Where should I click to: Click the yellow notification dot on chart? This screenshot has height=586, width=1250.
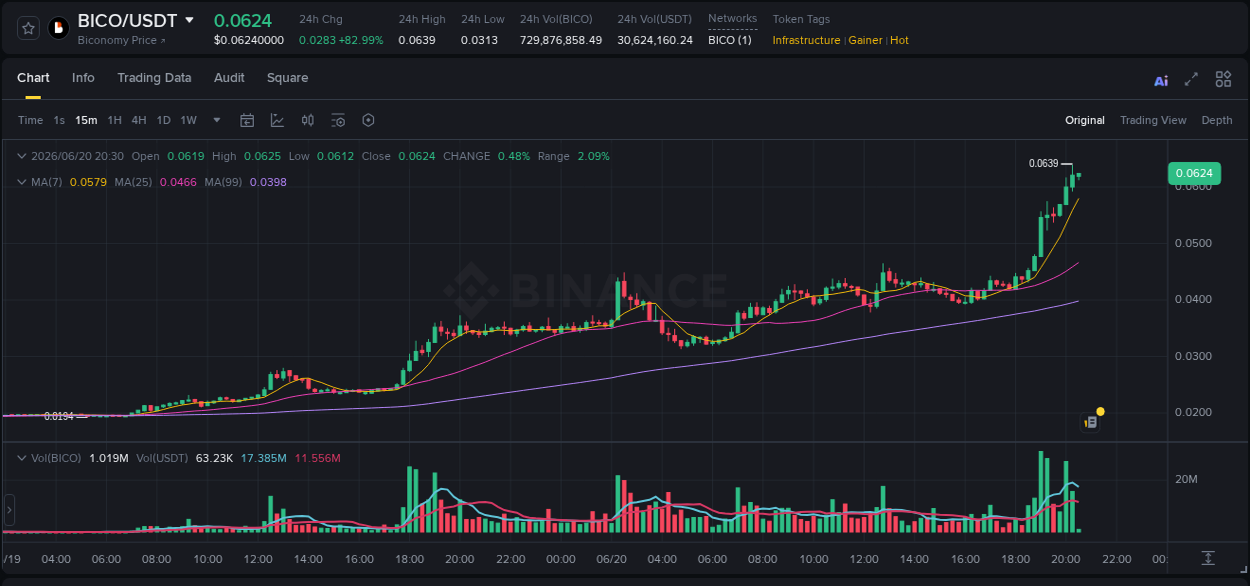coord(1100,411)
